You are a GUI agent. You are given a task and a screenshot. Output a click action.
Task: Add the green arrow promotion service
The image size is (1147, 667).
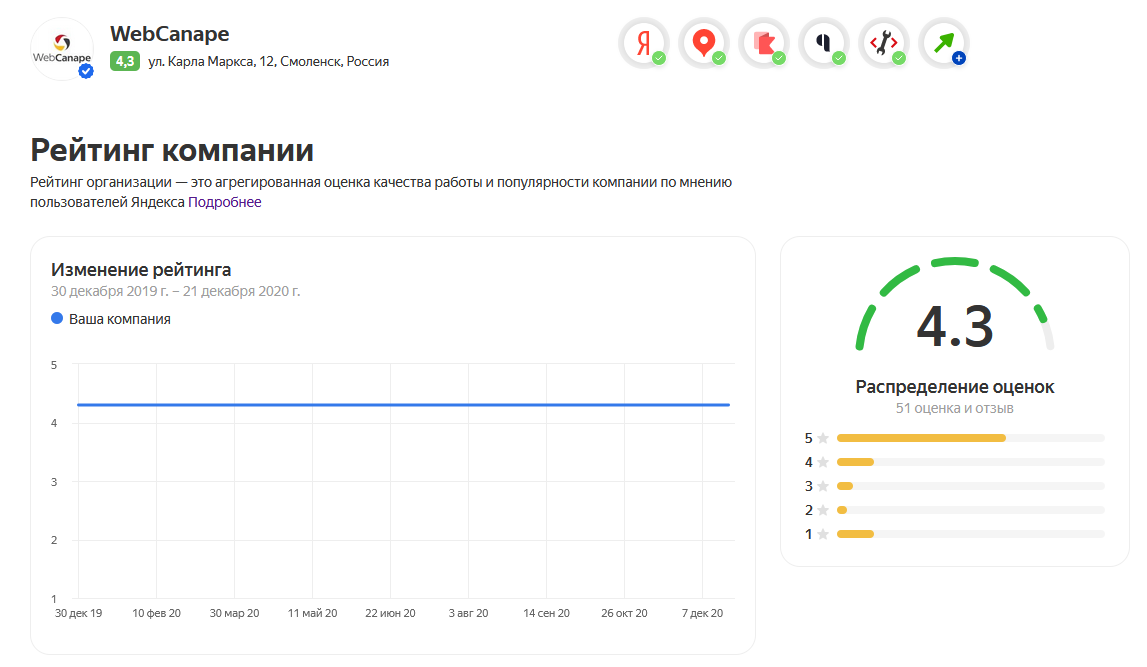(x=944, y=43)
